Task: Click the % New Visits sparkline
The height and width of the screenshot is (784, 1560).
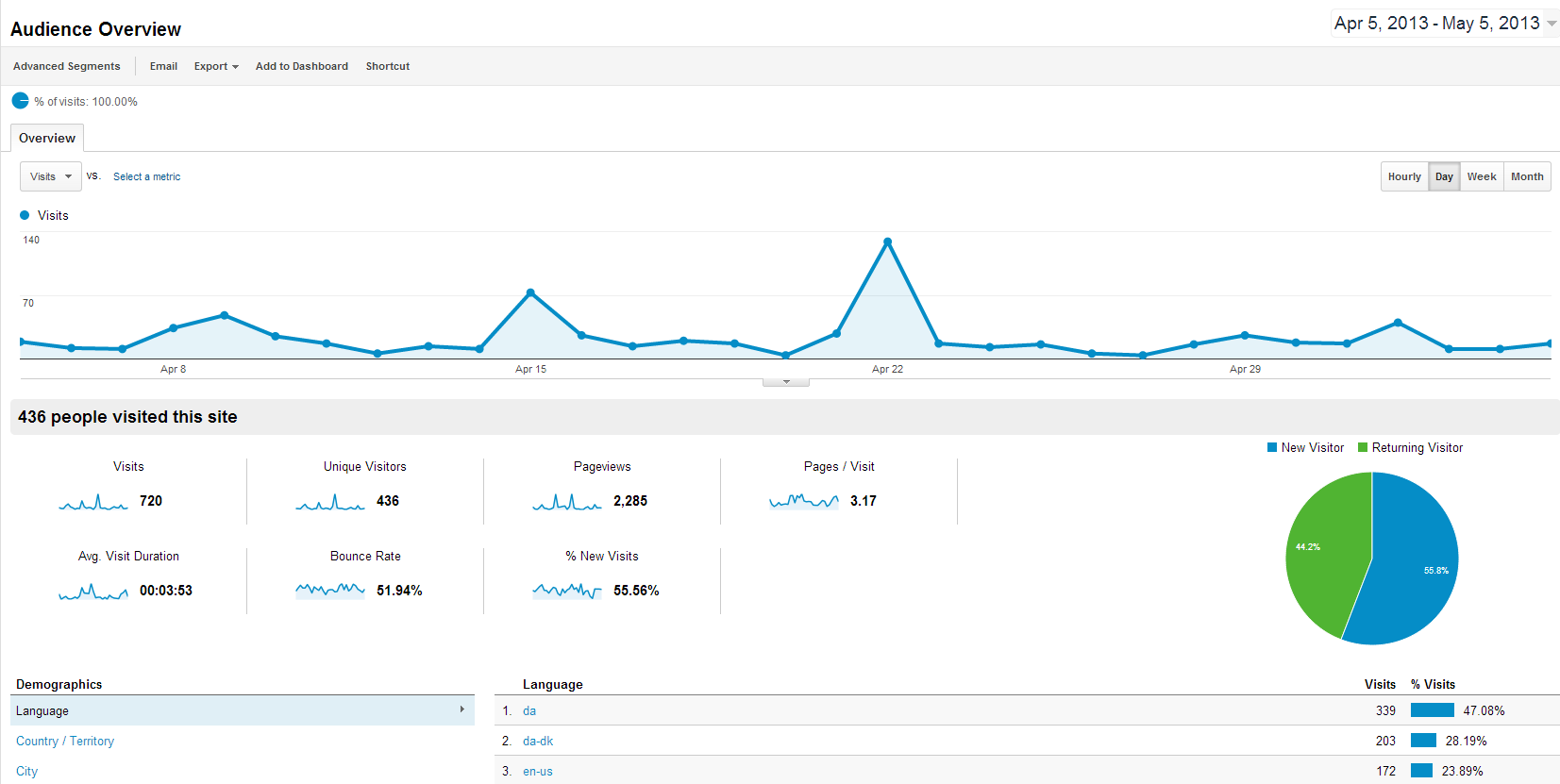Action: click(x=566, y=591)
